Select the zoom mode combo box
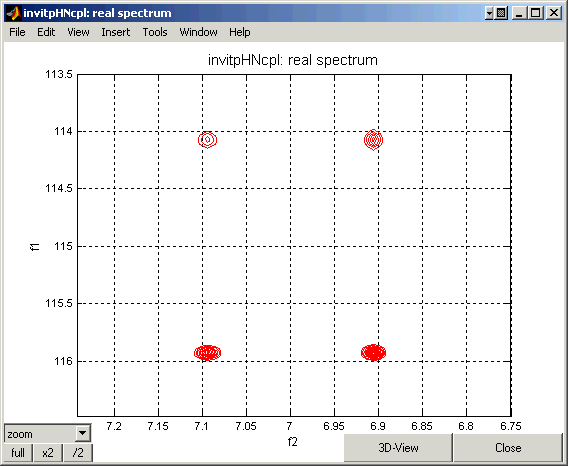The image size is (568, 466). (47, 433)
